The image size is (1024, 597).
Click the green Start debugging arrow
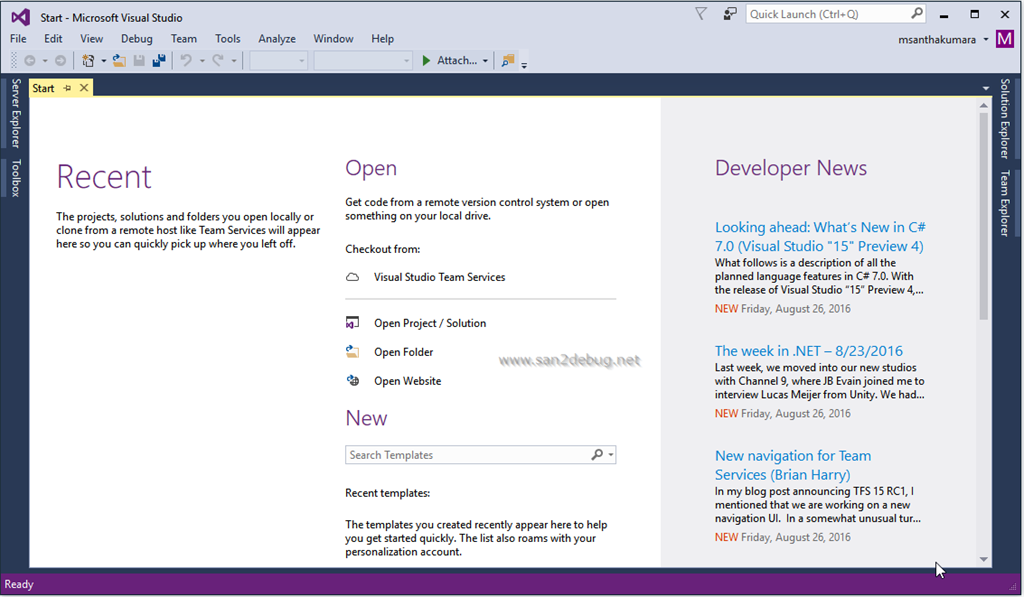coord(426,61)
